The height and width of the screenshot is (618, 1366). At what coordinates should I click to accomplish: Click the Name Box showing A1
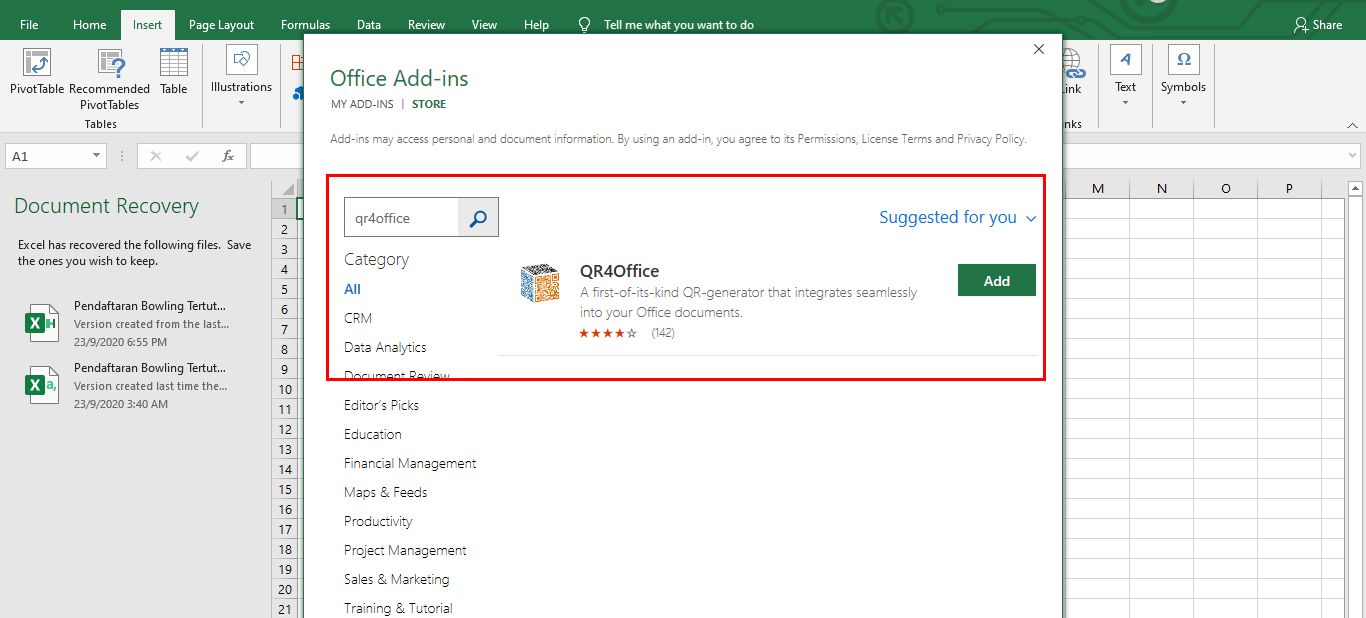pos(48,156)
